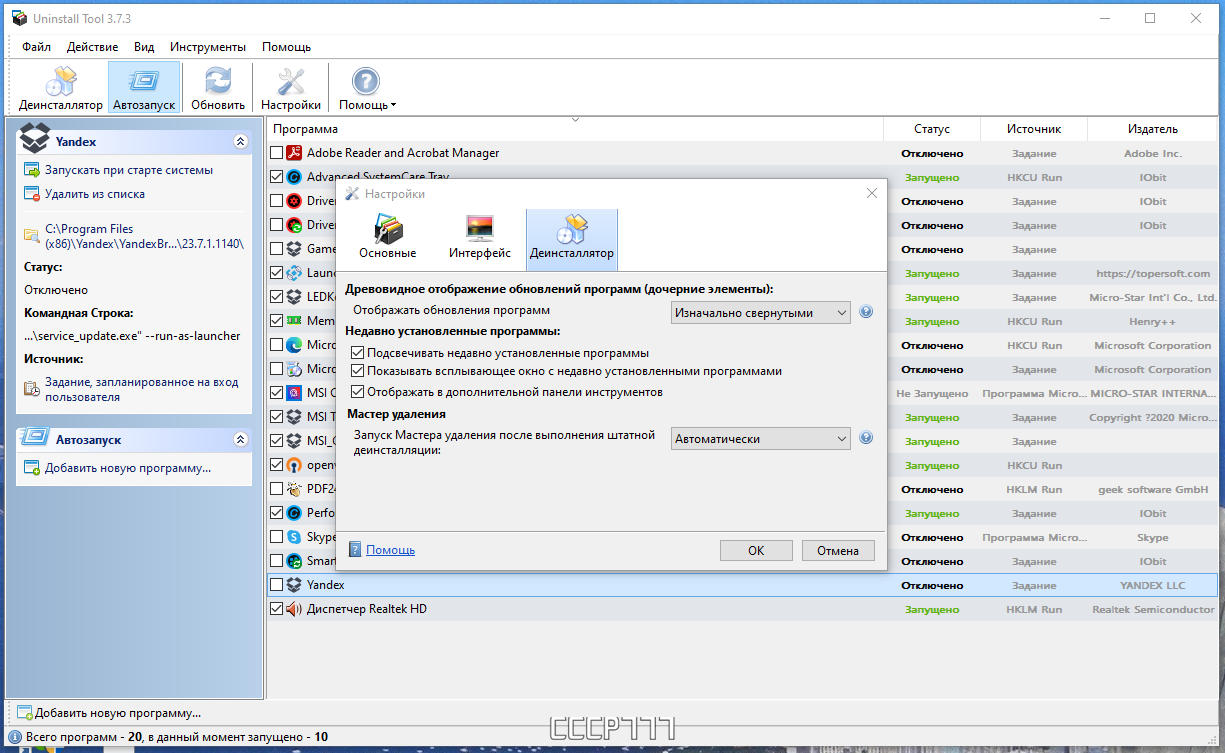Select the Автозапуск toolbar icon
The image size is (1225, 753).
(x=144, y=88)
